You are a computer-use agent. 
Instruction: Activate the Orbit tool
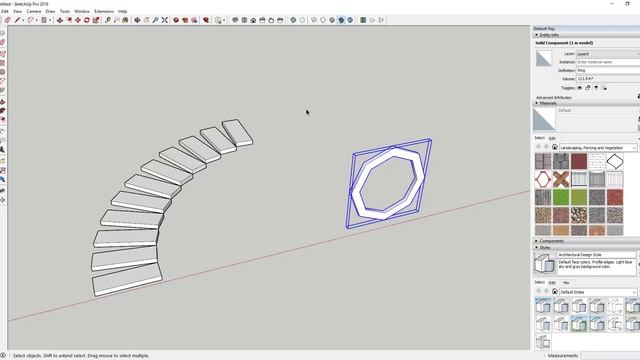coord(138,20)
